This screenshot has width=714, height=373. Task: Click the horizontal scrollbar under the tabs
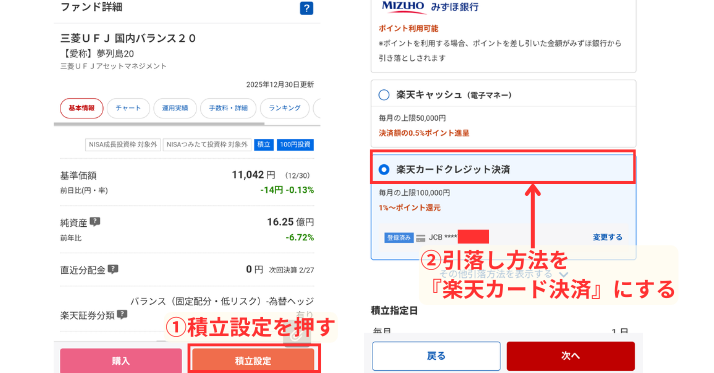point(159,123)
